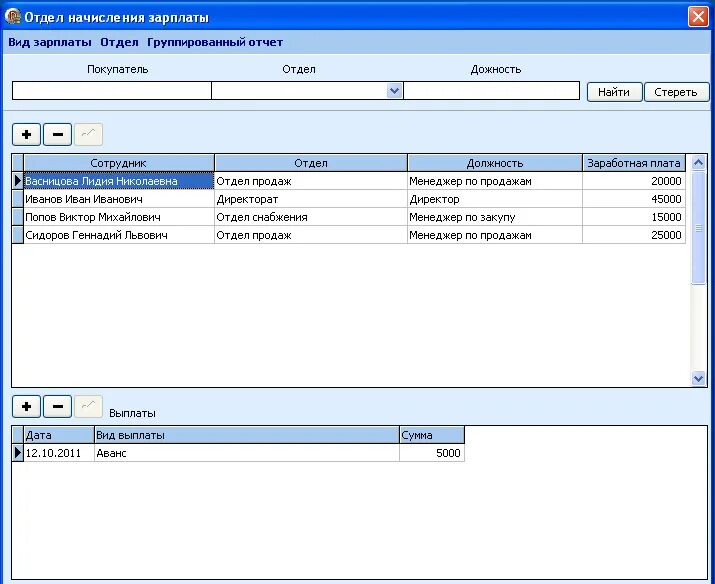Select row Иванов Иван Иванович
This screenshot has height=584, width=715.
(349, 199)
